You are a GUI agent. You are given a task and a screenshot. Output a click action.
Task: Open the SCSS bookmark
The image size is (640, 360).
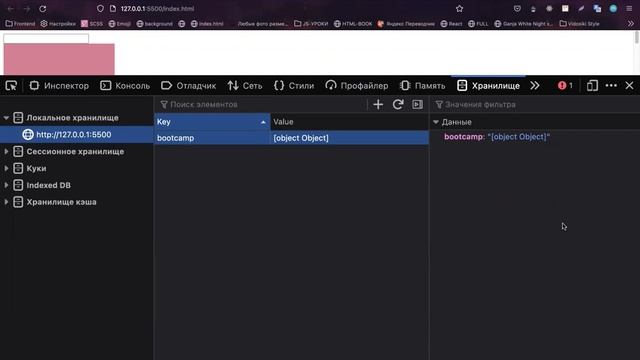[92, 24]
